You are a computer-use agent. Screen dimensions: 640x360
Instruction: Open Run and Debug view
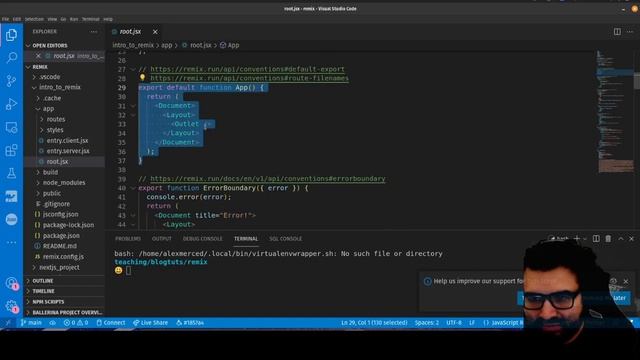pyautogui.click(x=11, y=104)
